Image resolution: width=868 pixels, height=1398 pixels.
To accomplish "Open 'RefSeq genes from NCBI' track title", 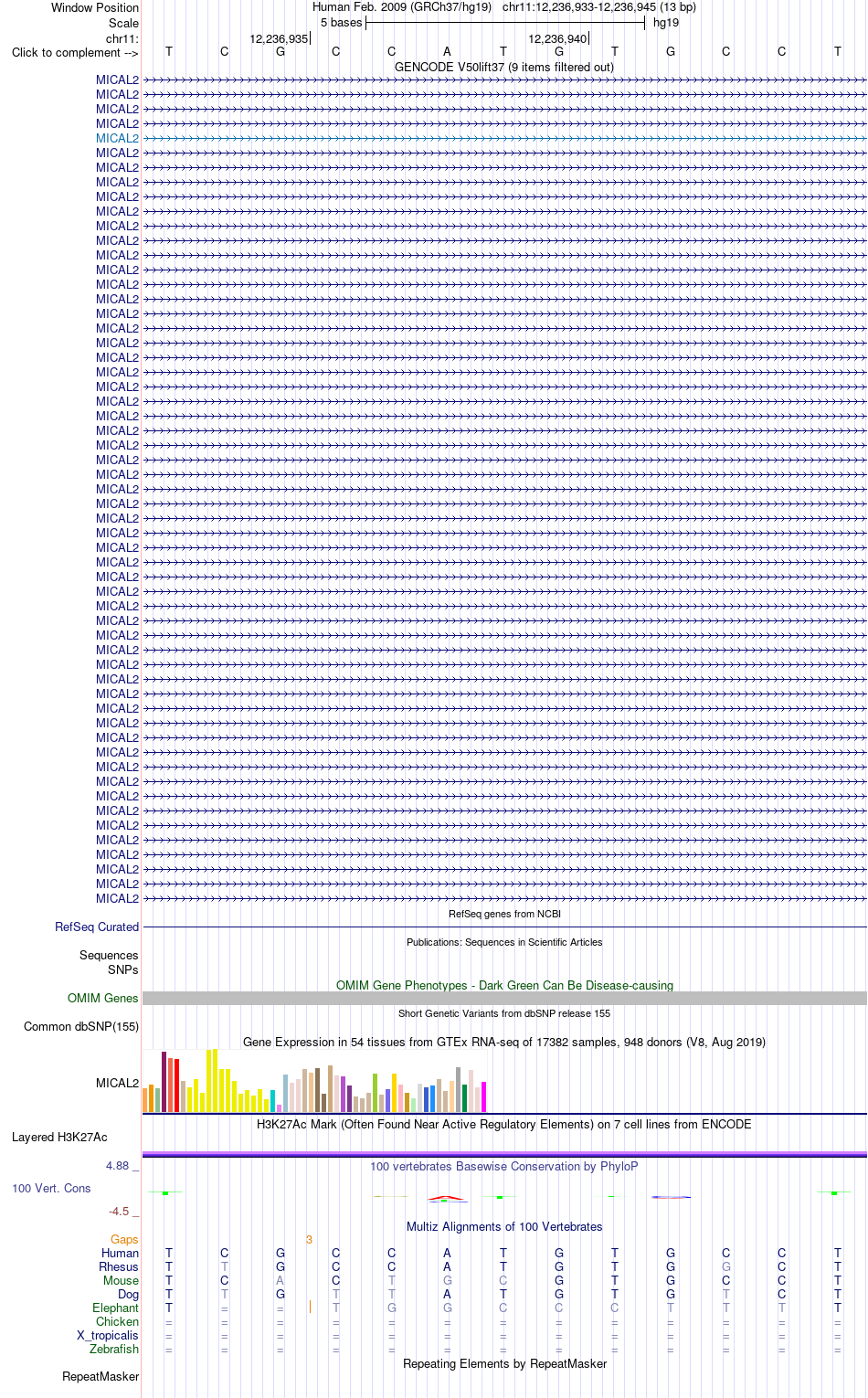I will (504, 914).
